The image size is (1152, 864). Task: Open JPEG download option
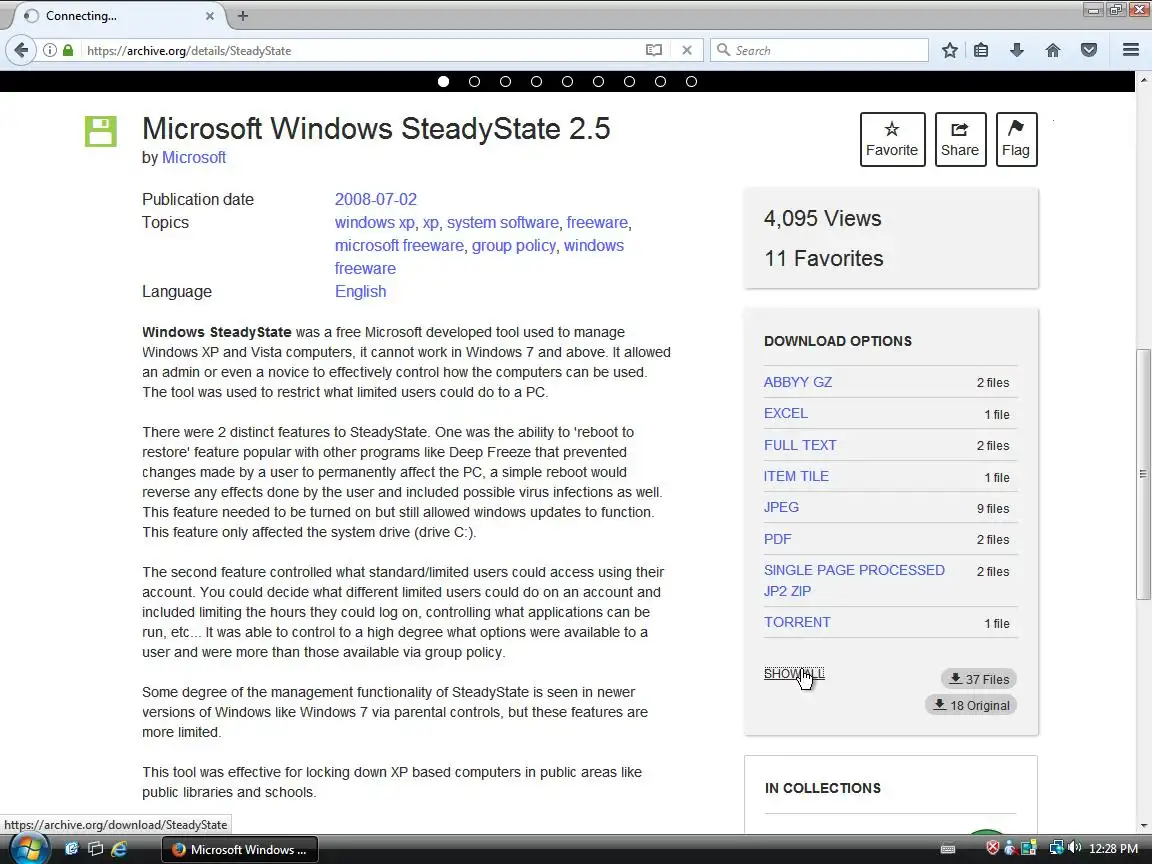pos(781,507)
